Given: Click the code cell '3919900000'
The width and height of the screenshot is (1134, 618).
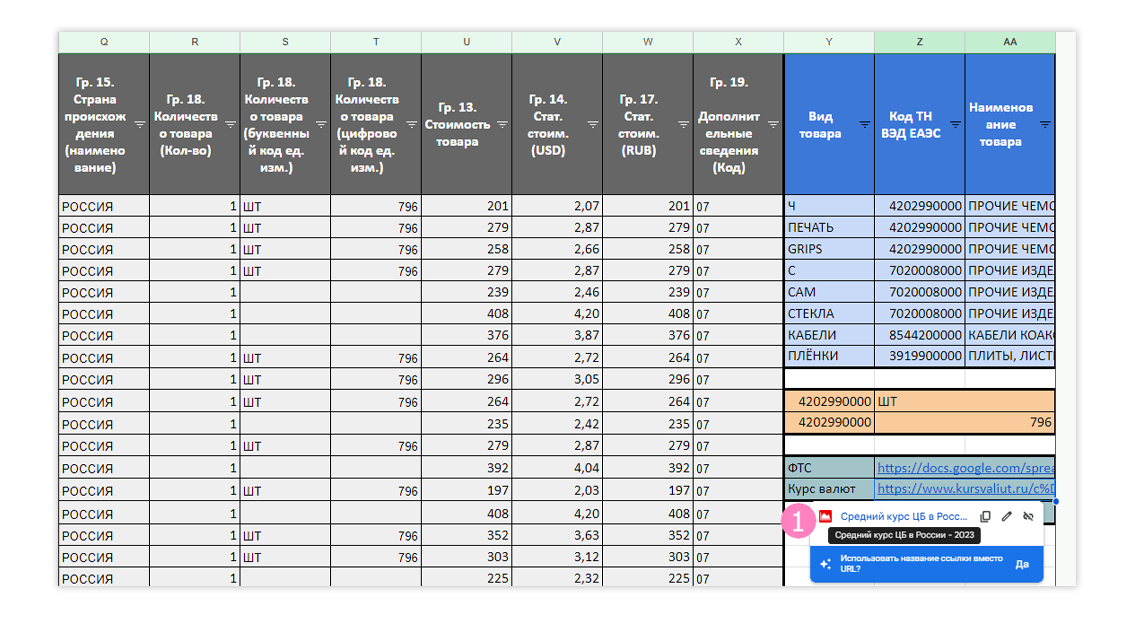Looking at the screenshot, I should [x=919, y=356].
